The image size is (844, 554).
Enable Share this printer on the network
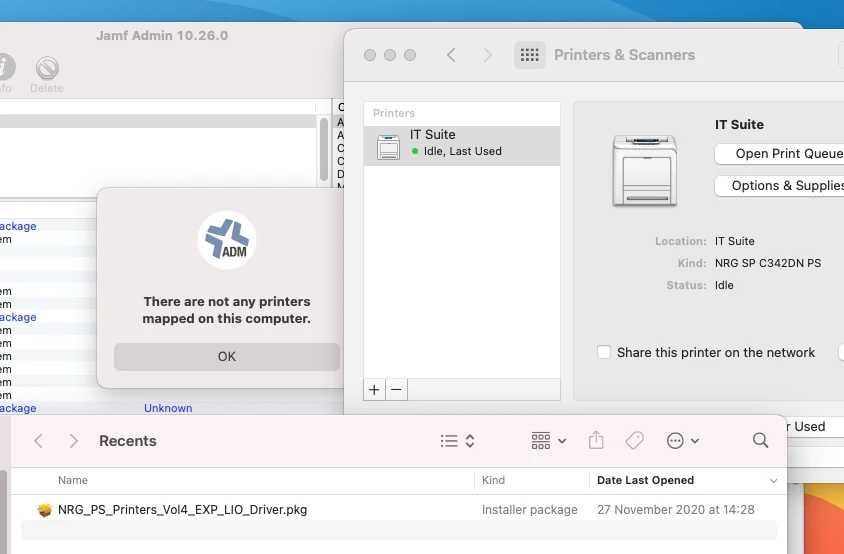tap(604, 352)
